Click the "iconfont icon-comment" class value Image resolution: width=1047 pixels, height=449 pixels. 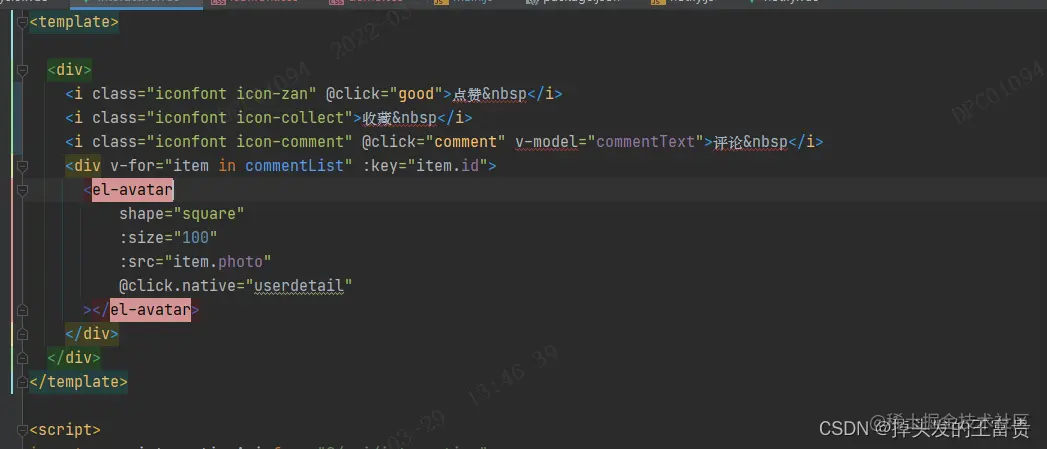(249, 142)
